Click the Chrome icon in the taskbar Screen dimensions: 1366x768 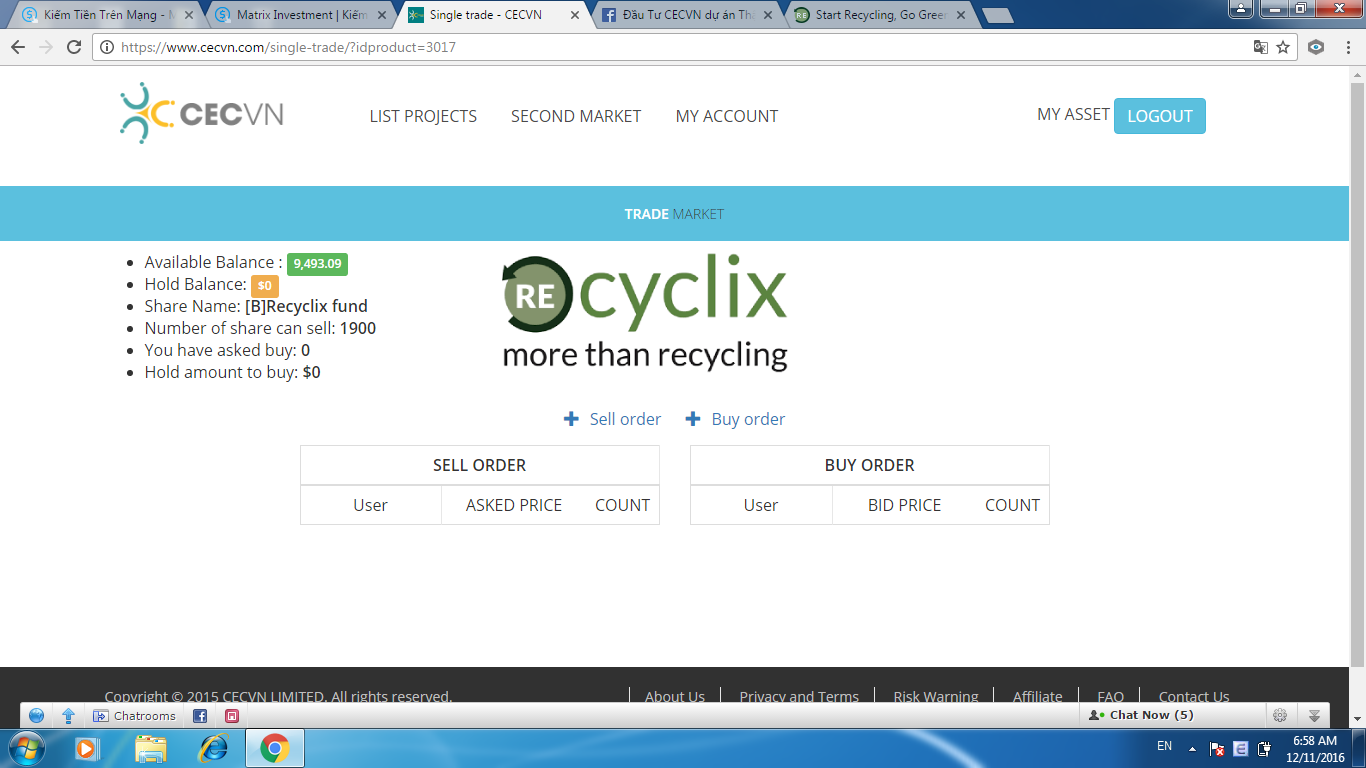[x=275, y=748]
